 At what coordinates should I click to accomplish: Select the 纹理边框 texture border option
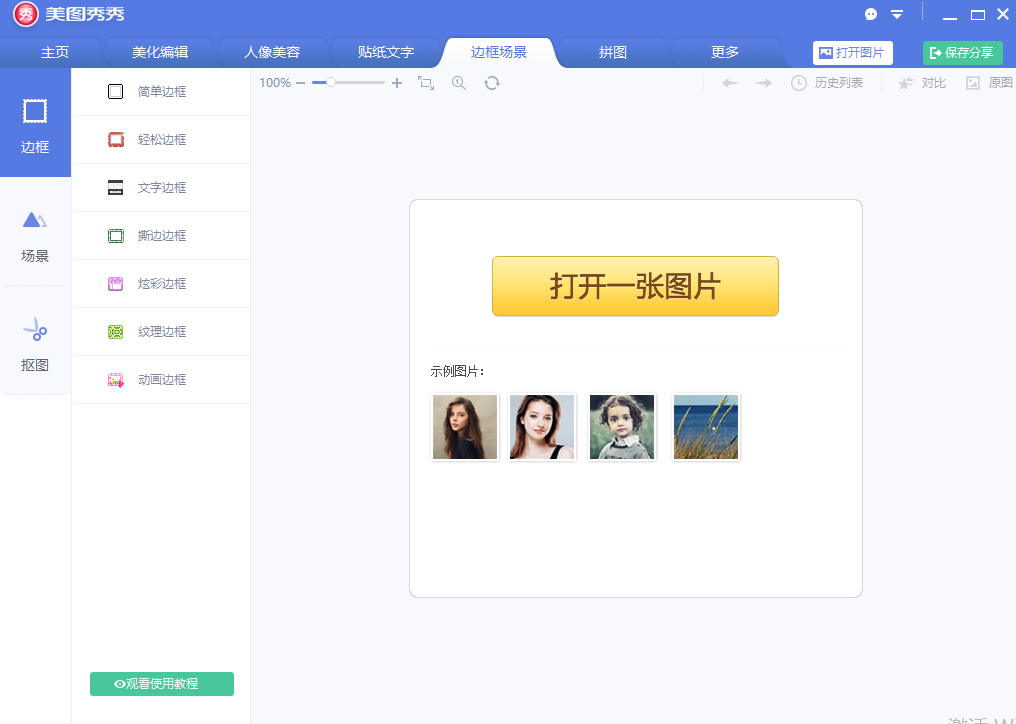160,331
